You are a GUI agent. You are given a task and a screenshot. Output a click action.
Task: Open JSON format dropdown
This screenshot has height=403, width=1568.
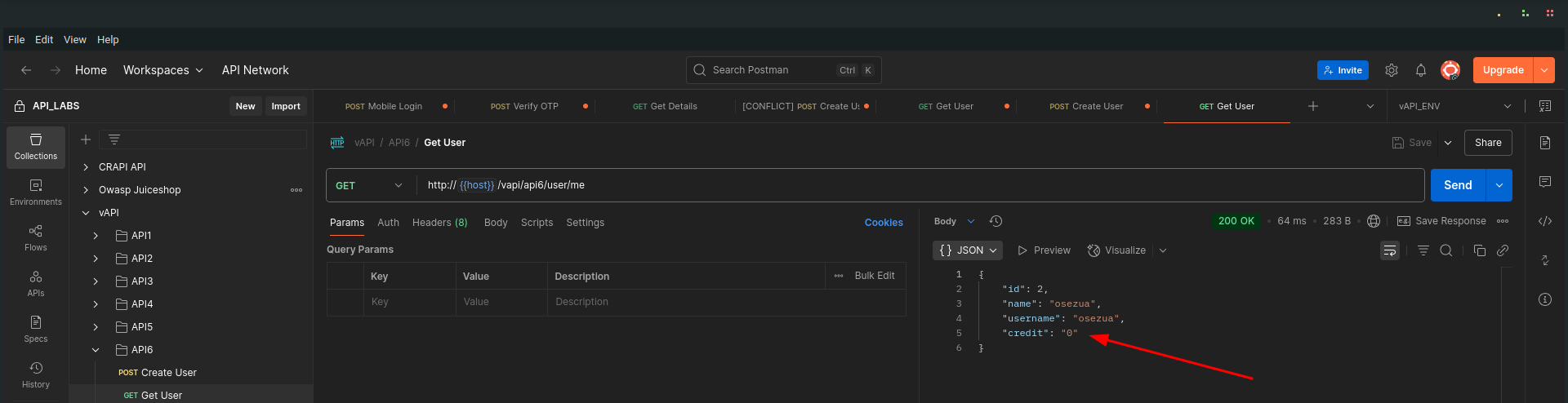(968, 250)
